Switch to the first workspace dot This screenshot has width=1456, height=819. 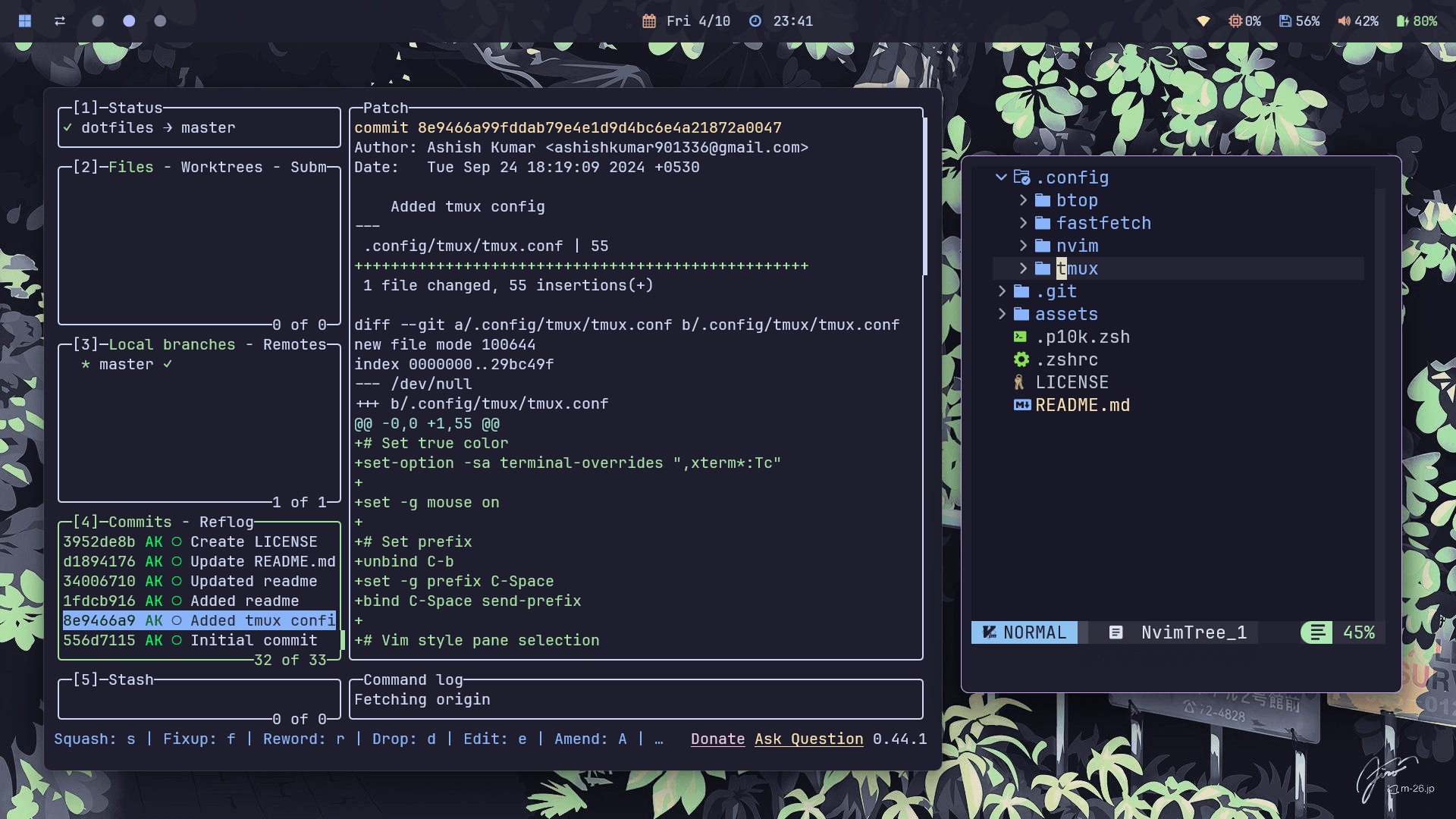click(x=98, y=21)
